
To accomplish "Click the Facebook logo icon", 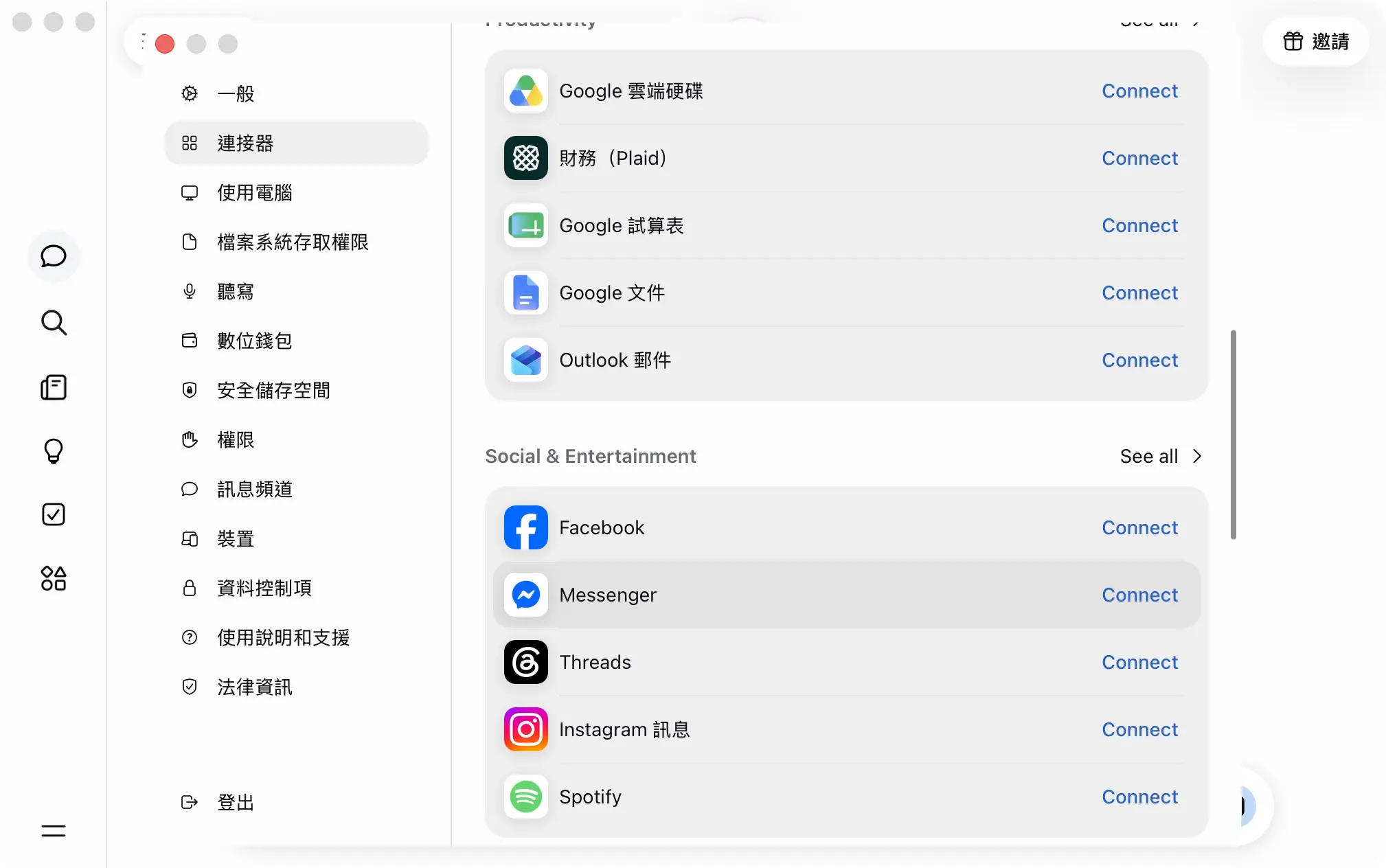I will coord(526,527).
